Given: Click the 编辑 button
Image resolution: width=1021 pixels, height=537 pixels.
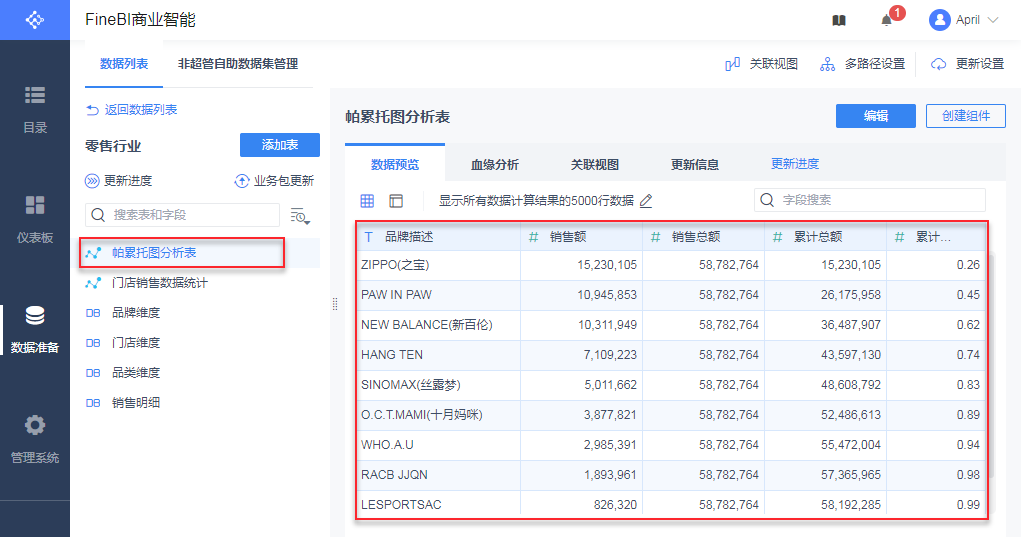Looking at the screenshot, I should [876, 116].
